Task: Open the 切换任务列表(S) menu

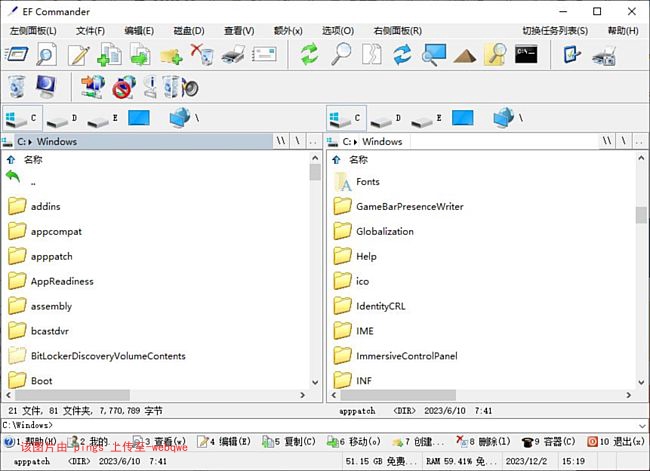Action: (x=555, y=31)
